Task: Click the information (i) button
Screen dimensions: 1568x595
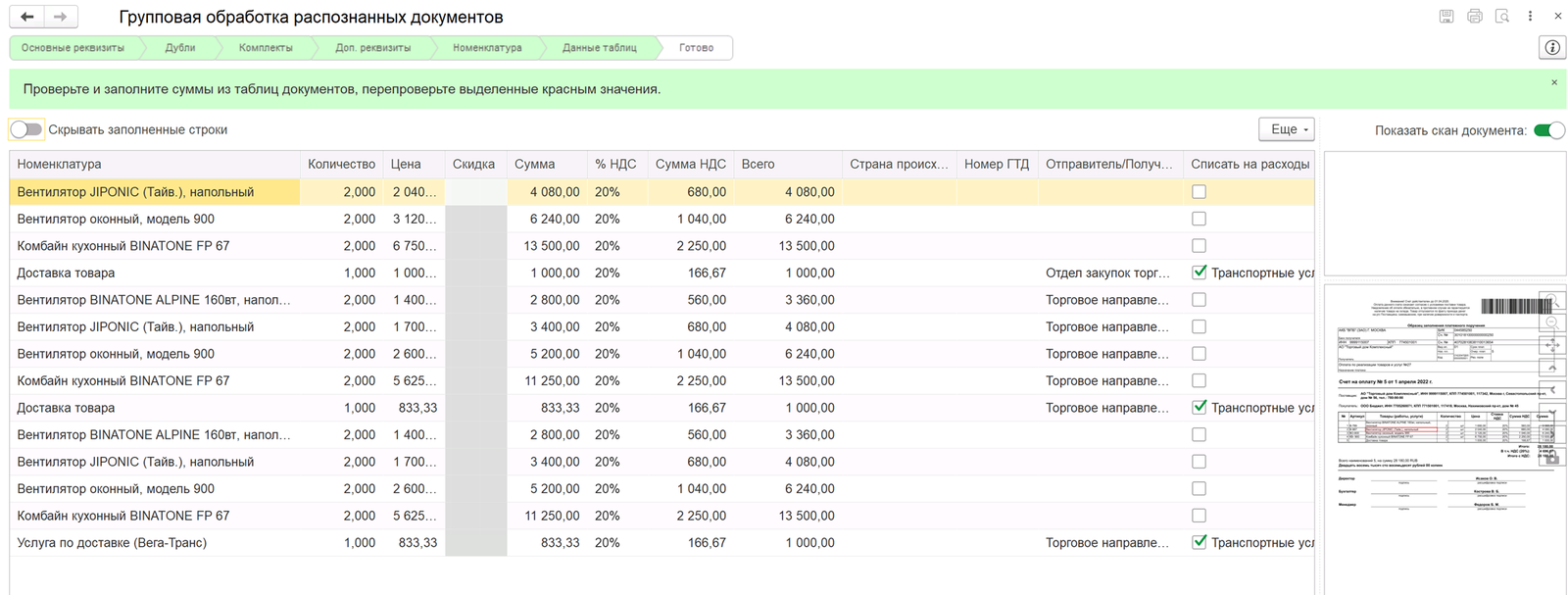Action: [x=1552, y=47]
